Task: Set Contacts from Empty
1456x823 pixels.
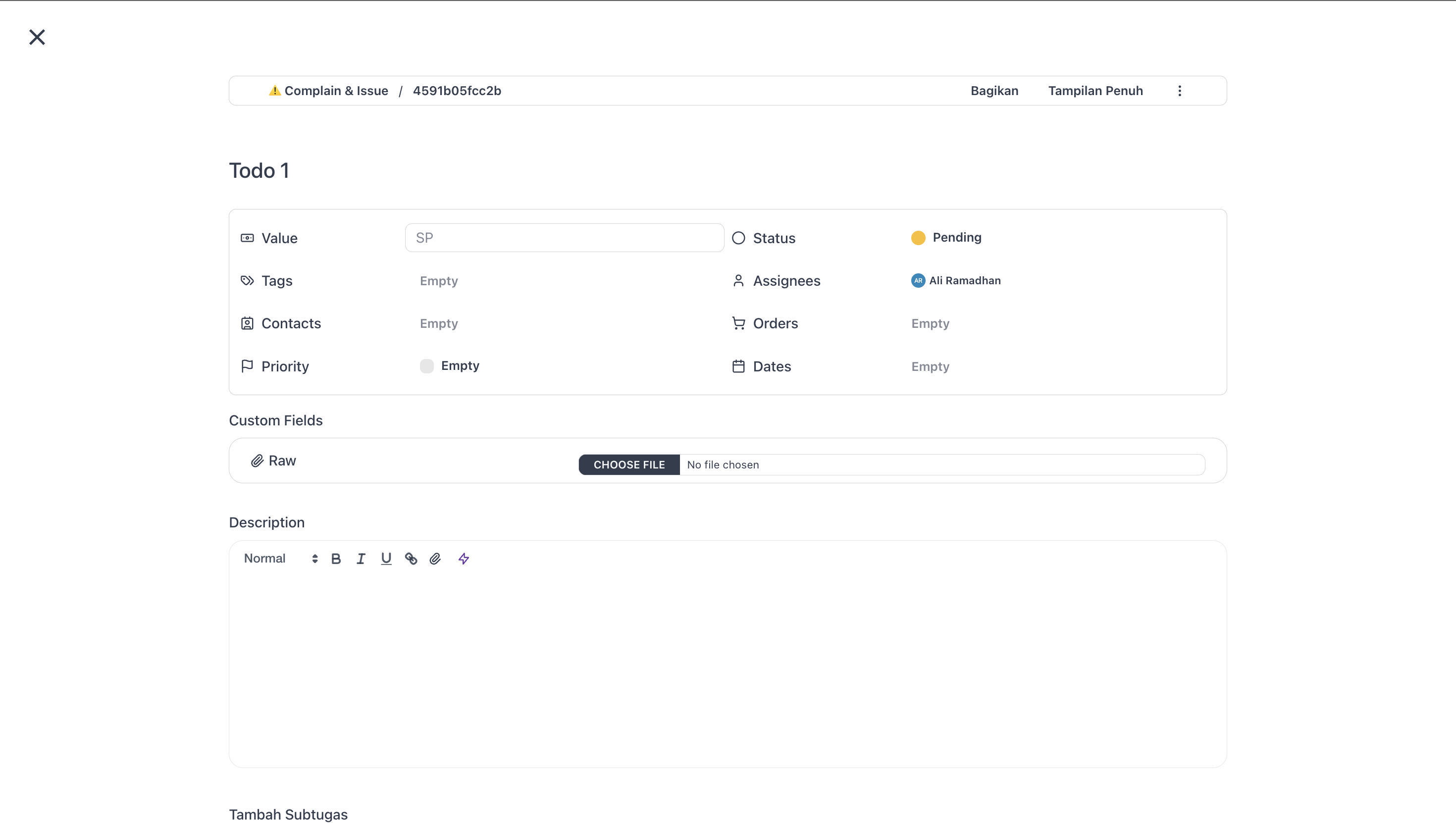Action: [439, 323]
